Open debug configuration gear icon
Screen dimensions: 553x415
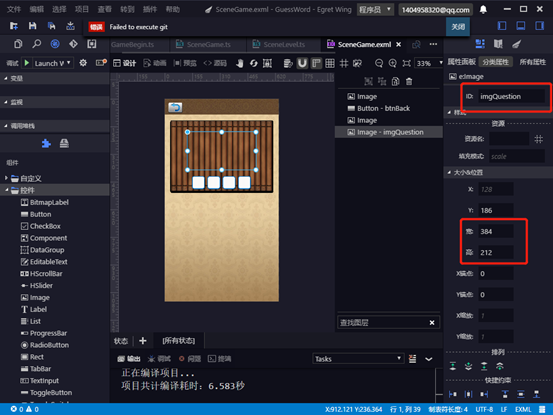click(x=83, y=63)
